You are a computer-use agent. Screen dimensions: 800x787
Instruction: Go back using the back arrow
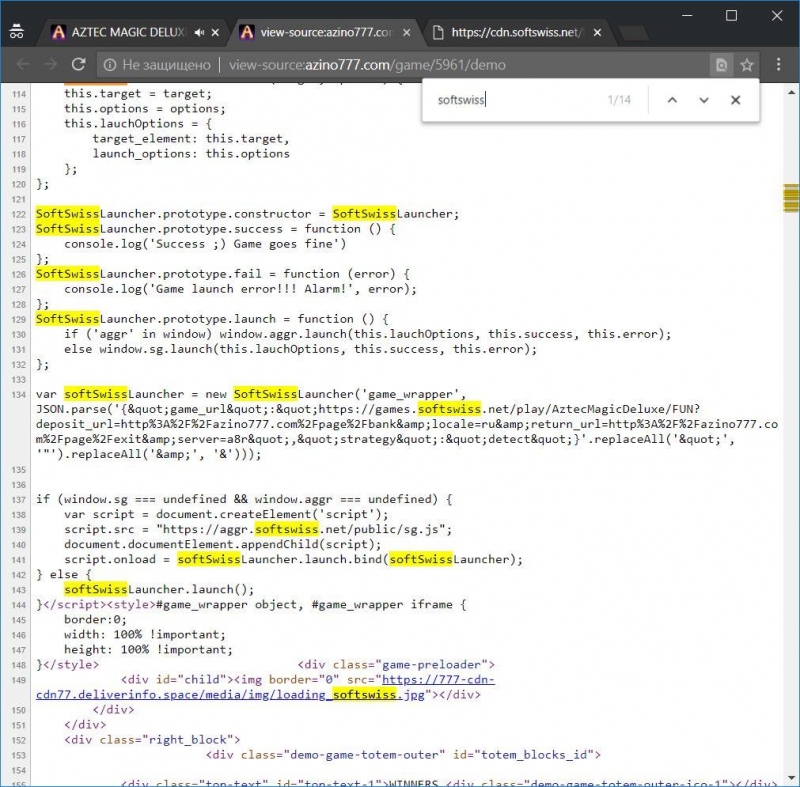[x=22, y=65]
